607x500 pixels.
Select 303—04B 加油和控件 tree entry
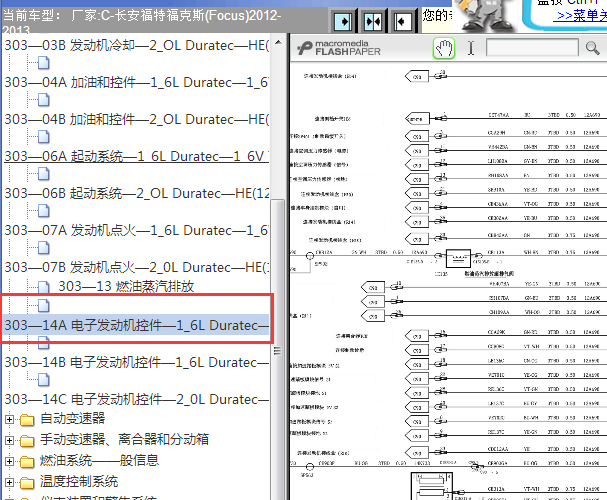tap(136, 119)
